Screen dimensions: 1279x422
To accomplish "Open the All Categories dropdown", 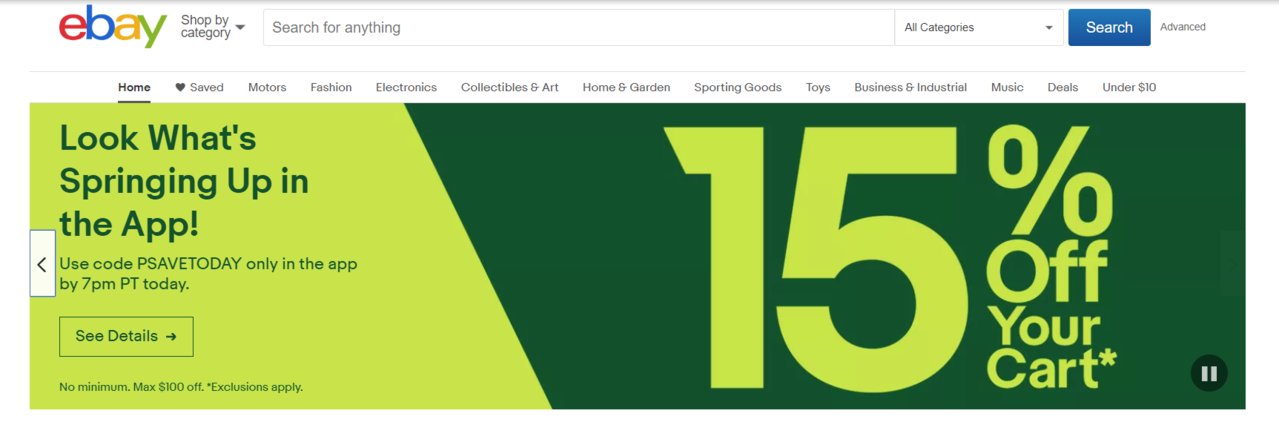I will pyautogui.click(x=979, y=28).
